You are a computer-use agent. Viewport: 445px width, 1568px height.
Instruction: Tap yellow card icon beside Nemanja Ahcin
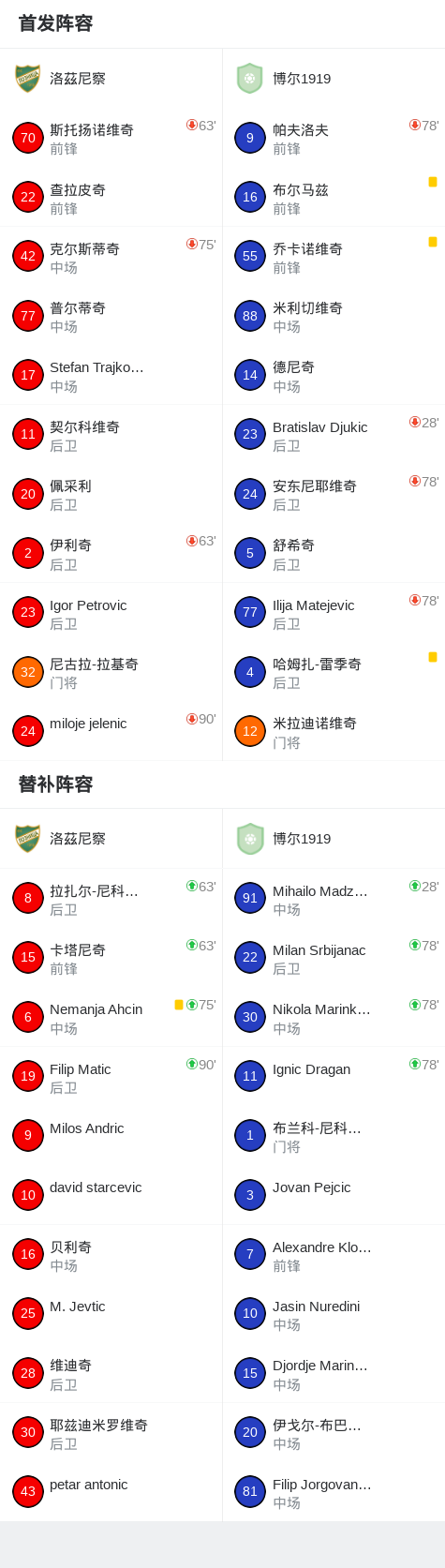(x=179, y=1005)
